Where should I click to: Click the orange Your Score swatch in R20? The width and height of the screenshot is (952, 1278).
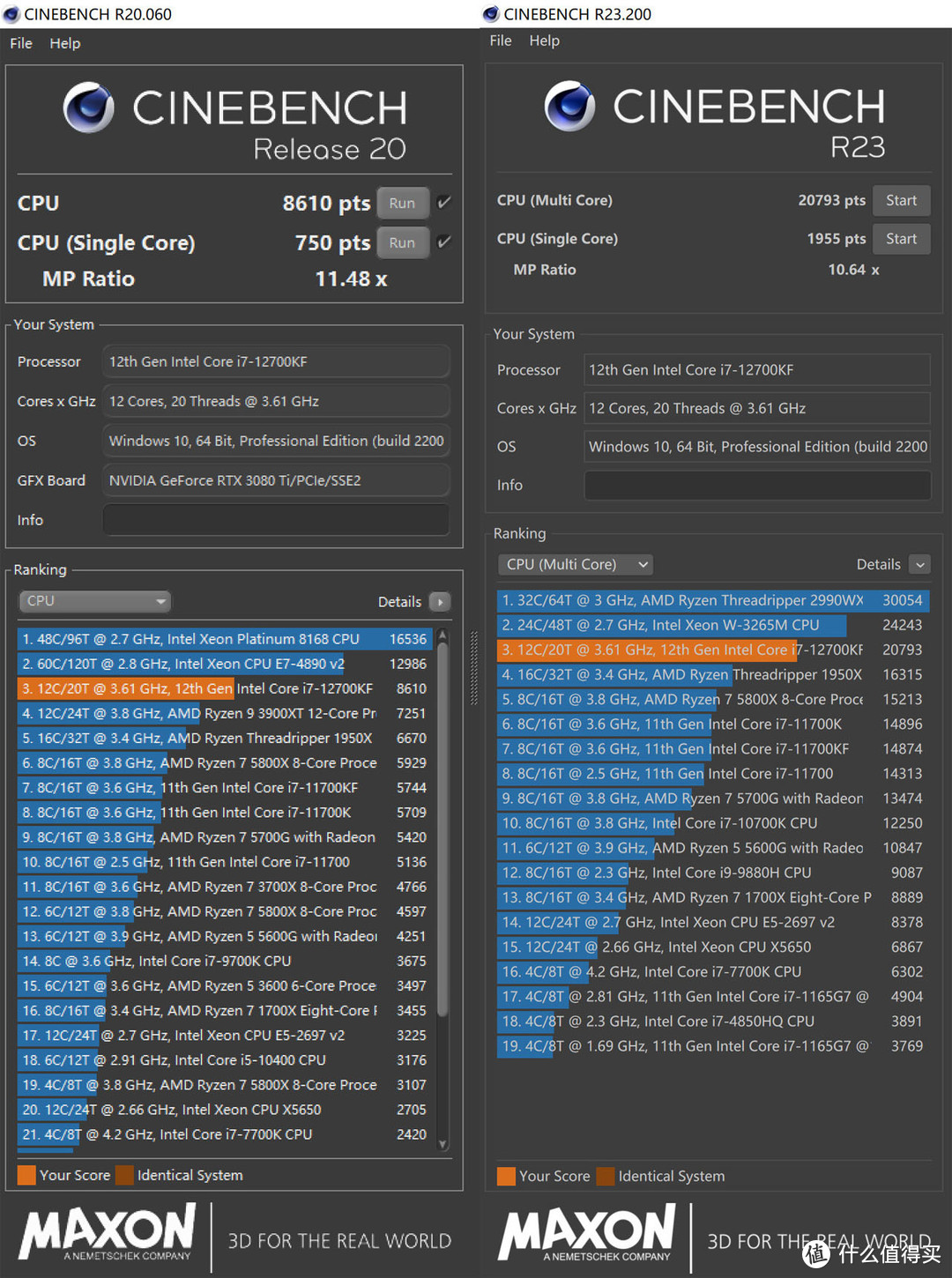coord(26,1175)
